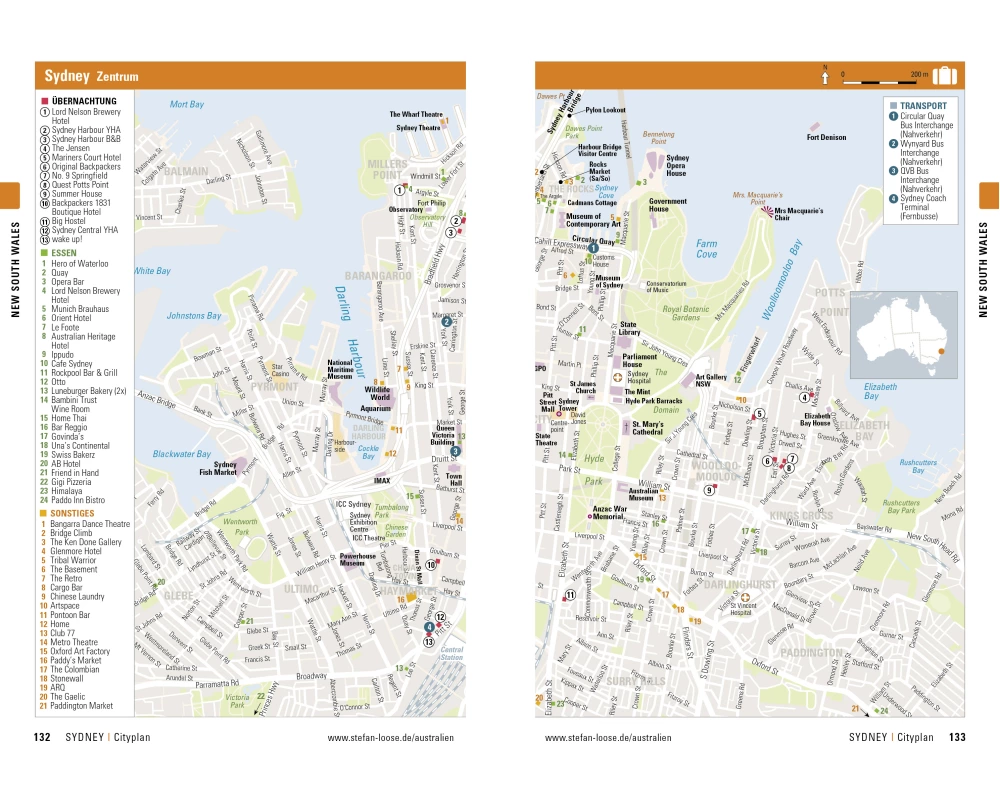Click circled marker 13 near Central Station
The width and height of the screenshot is (1000, 800).
429,642
